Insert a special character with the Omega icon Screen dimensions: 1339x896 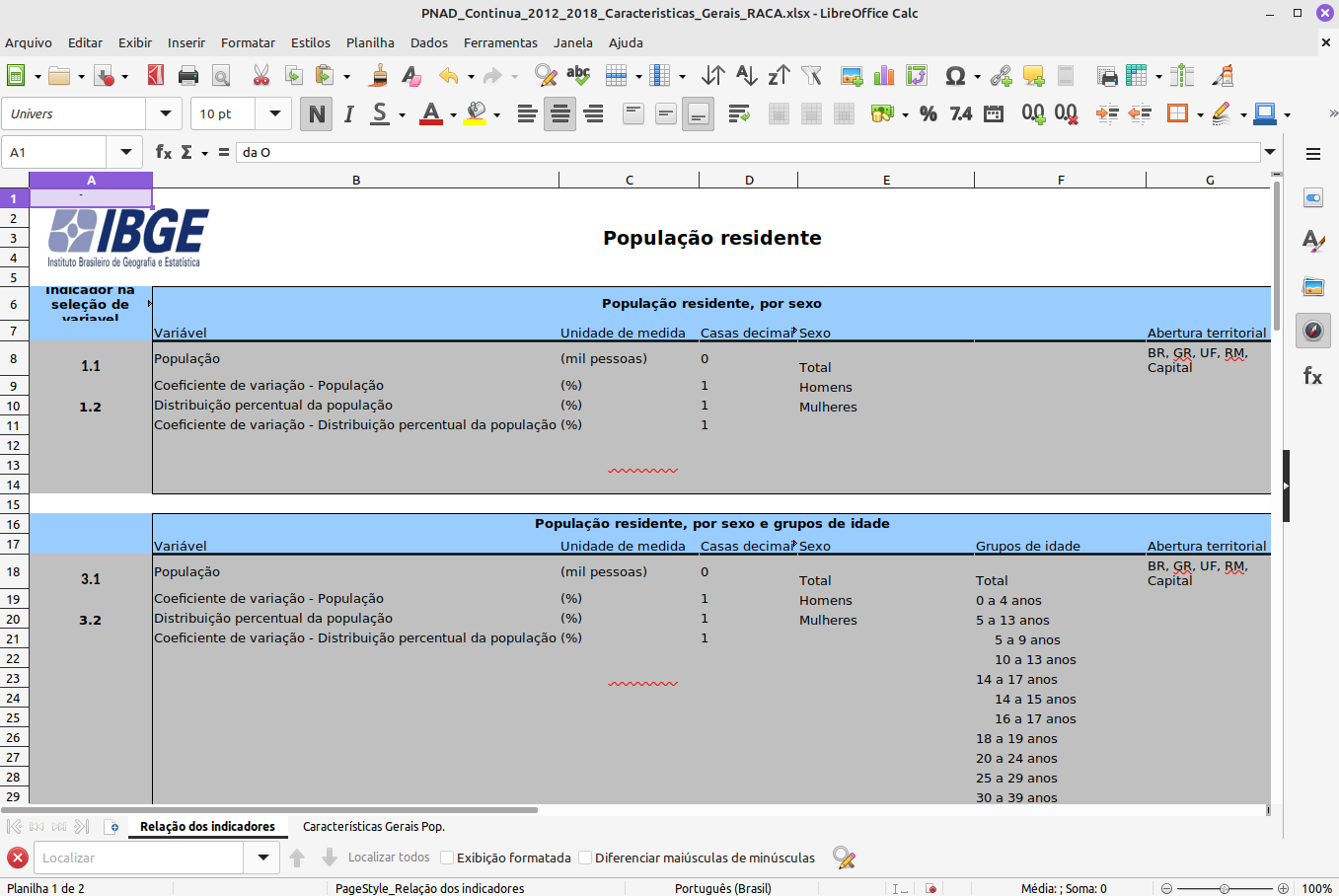click(954, 76)
